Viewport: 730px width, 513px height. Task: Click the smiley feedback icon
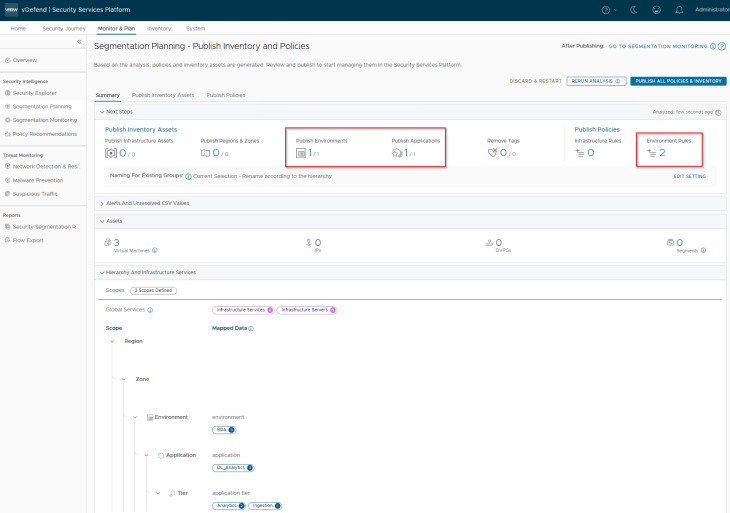pyautogui.click(x=655, y=9)
